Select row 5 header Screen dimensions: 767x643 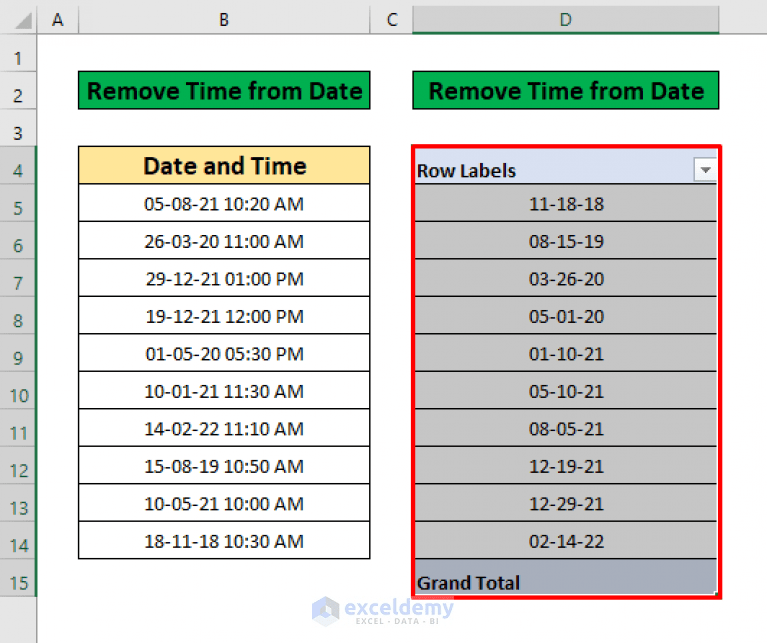pos(18,203)
